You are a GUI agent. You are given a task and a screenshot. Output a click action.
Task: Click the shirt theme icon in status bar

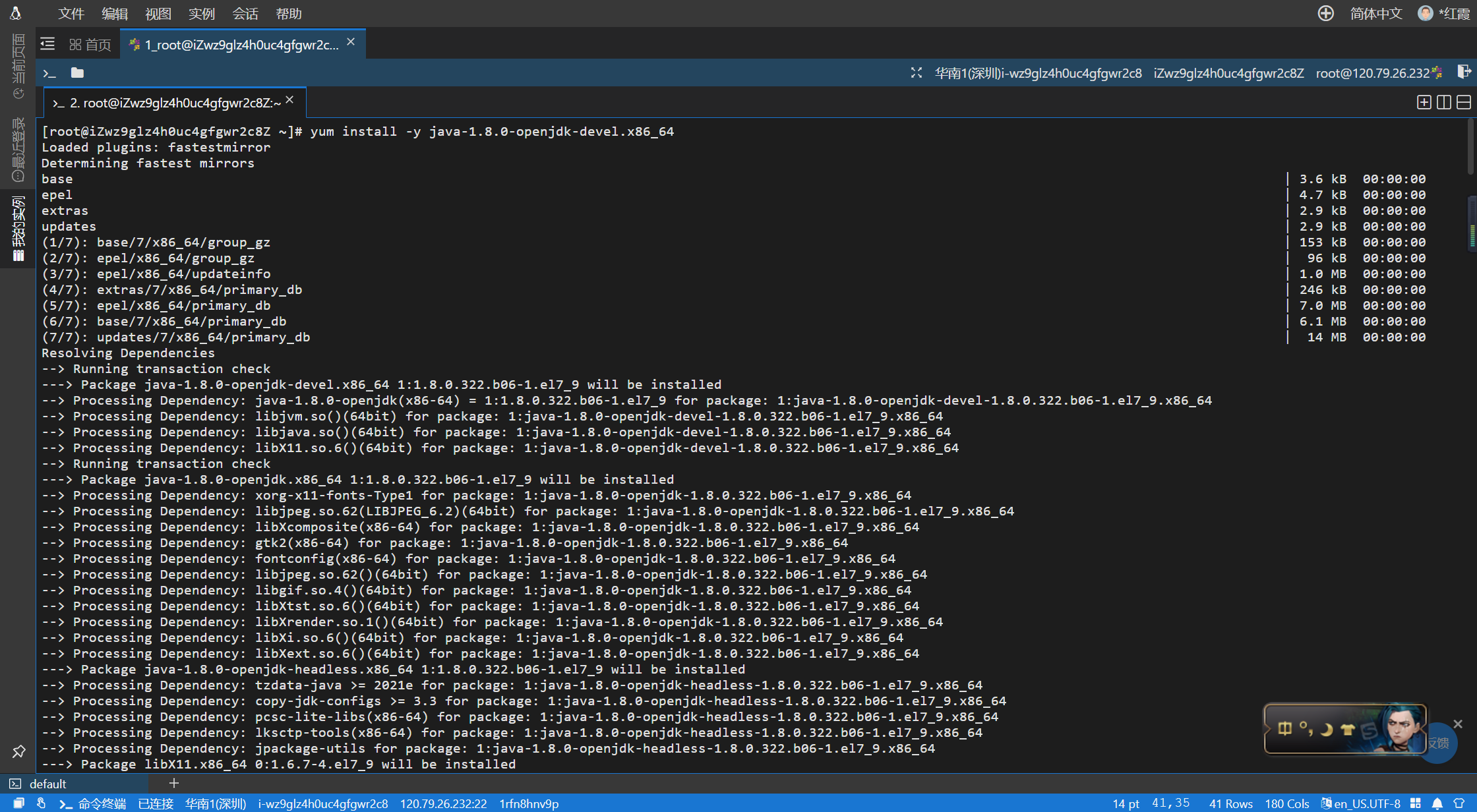(1459, 803)
